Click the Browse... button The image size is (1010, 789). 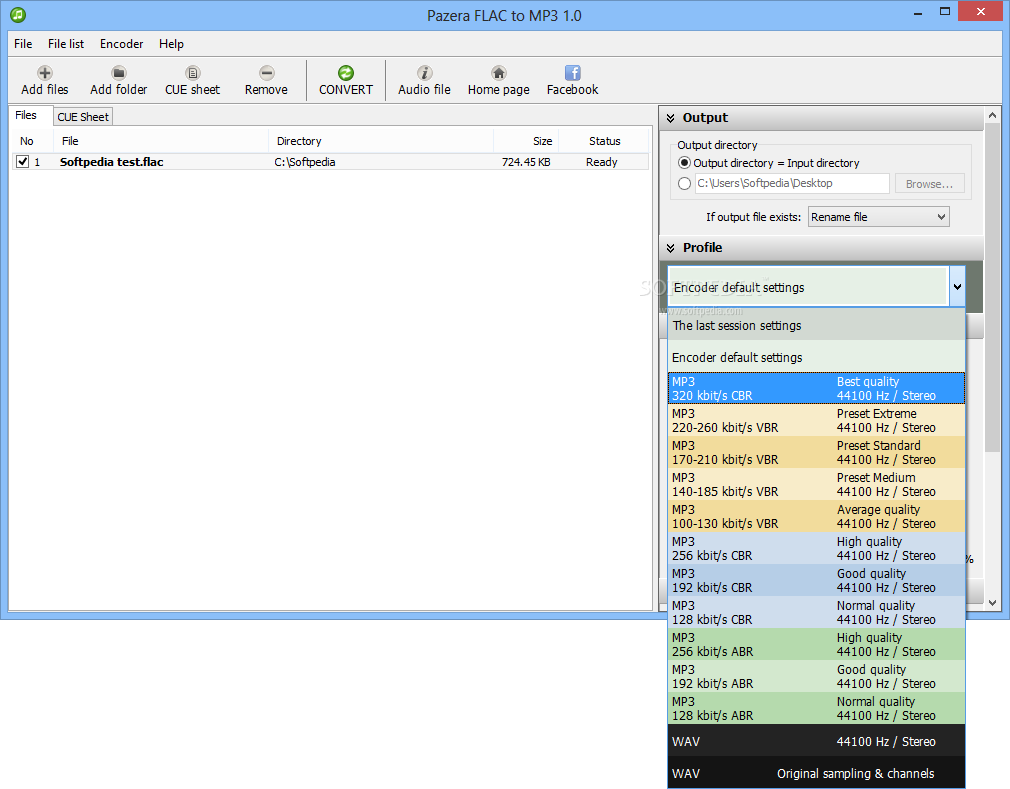(929, 184)
